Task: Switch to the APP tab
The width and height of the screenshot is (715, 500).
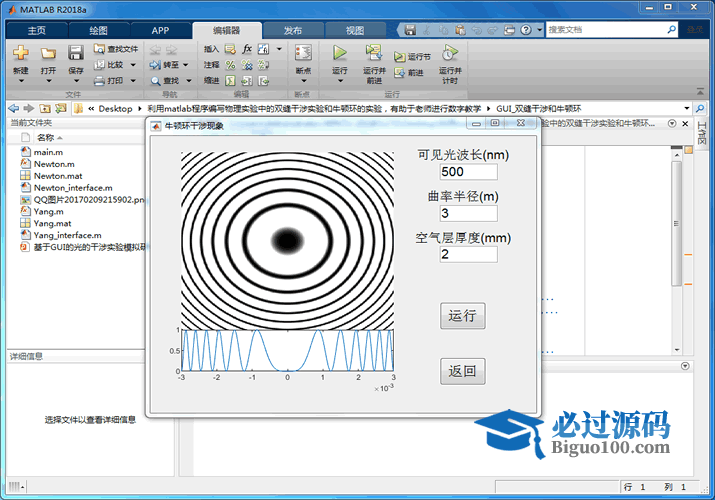Action: [161, 31]
